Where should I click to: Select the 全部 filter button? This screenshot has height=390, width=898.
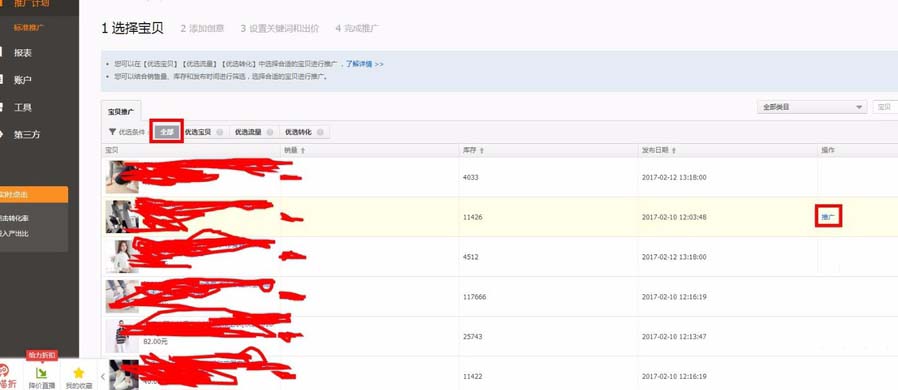point(167,132)
